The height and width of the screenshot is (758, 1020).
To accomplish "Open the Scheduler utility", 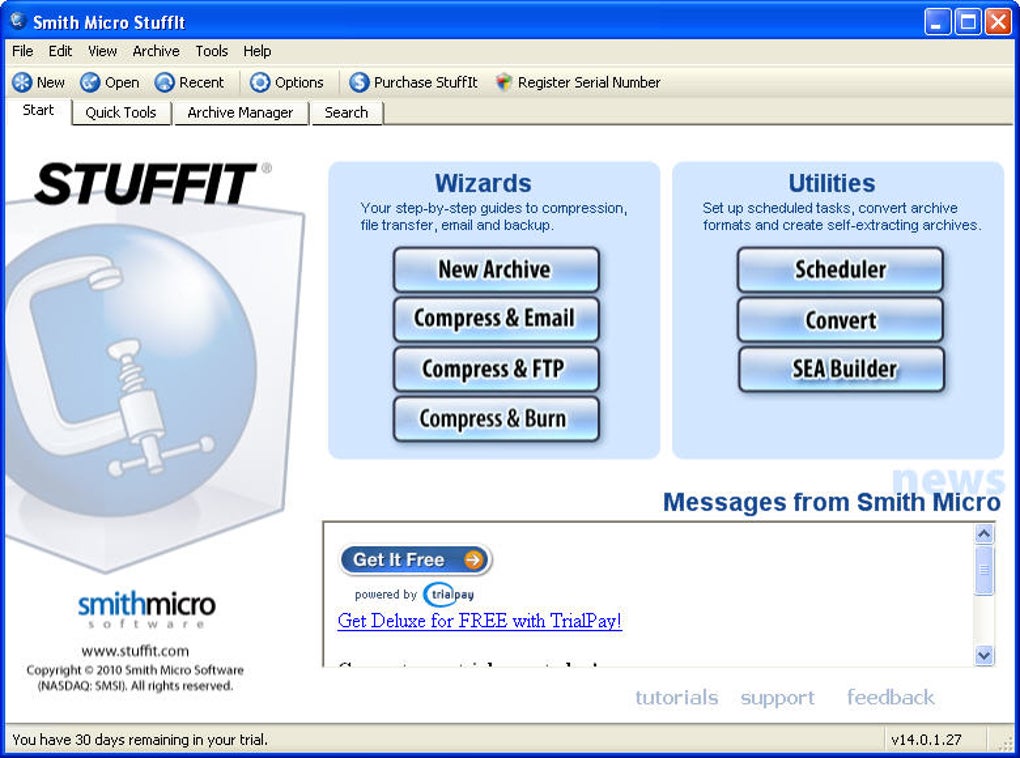I will [x=840, y=269].
